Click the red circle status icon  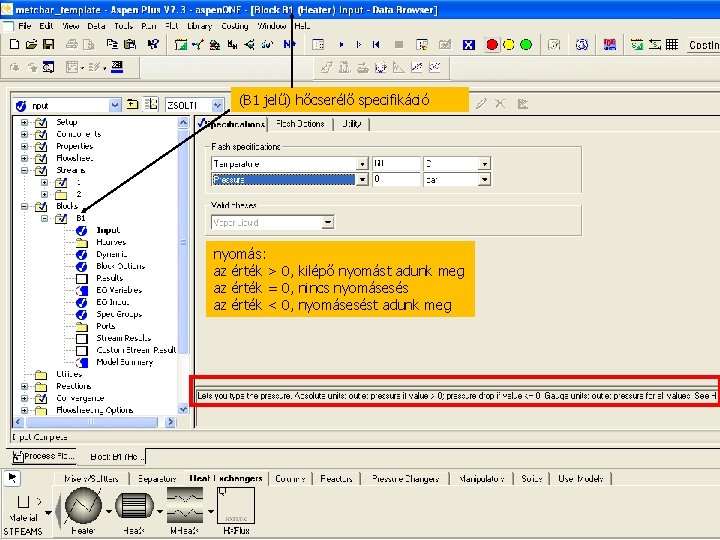[x=492, y=45]
